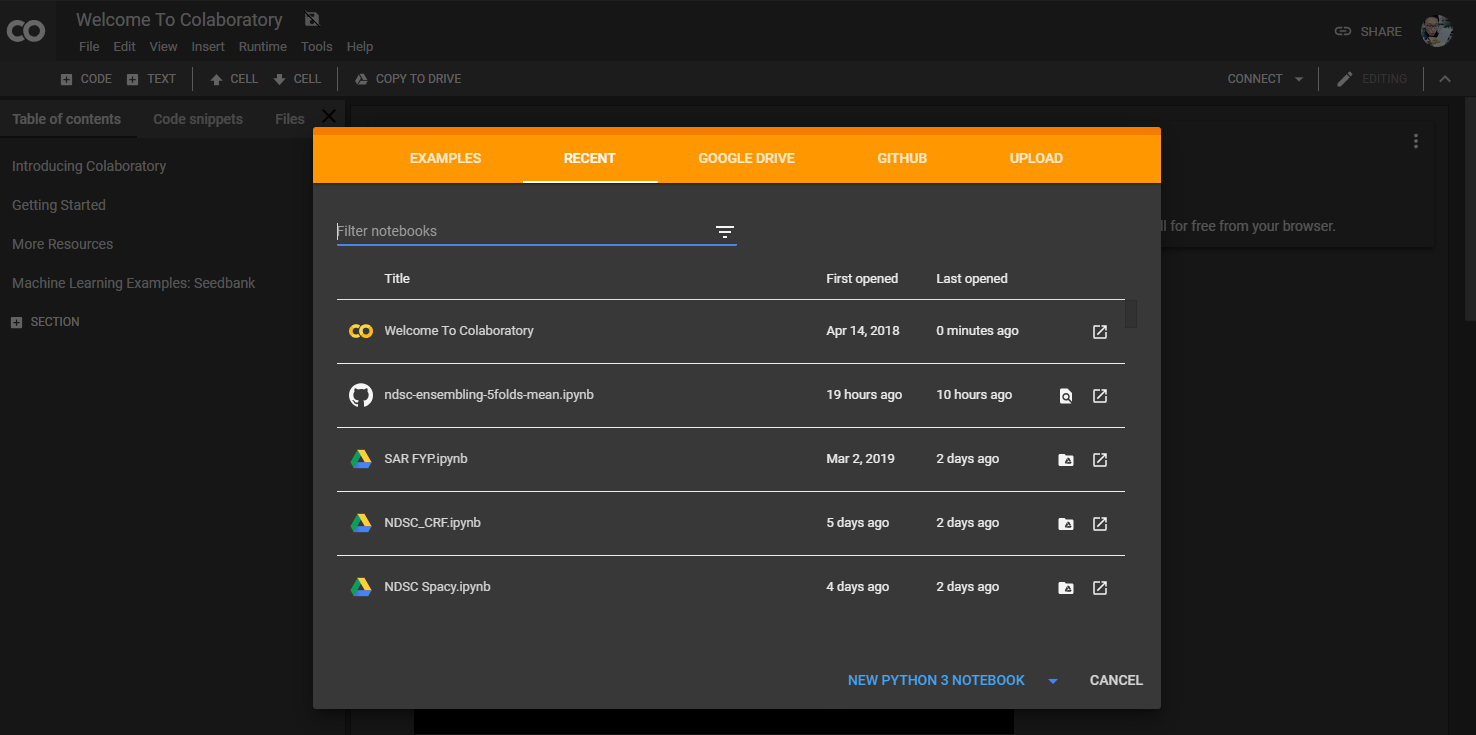Open NDSC Spacy.ipynb in new tab icon
The image size is (1476, 735).
pos(1100,588)
